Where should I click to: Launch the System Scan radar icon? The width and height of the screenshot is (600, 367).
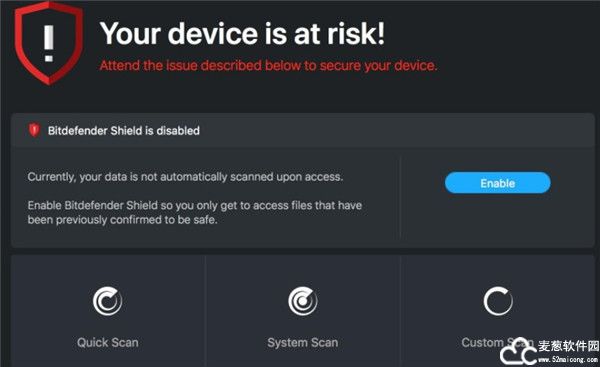pos(303,301)
